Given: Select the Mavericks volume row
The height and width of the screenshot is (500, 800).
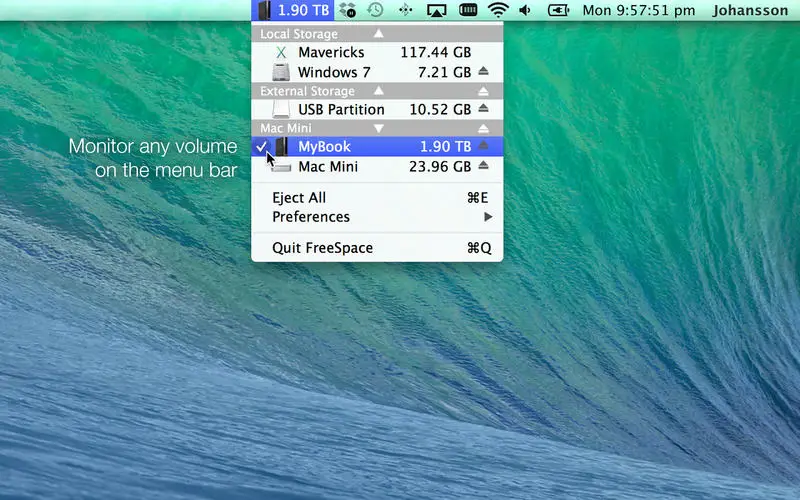Looking at the screenshot, I should point(377,52).
